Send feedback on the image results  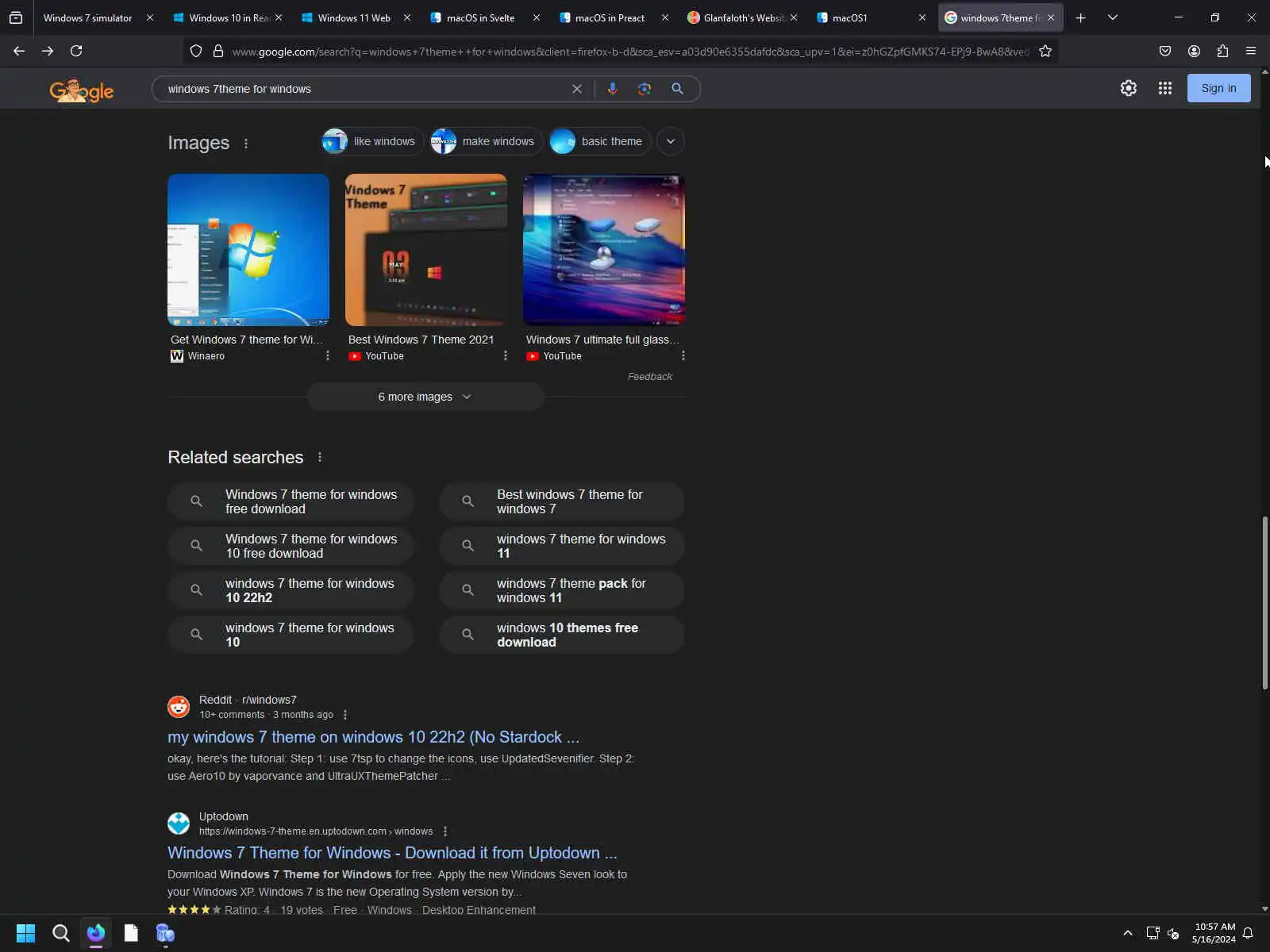pos(650,377)
